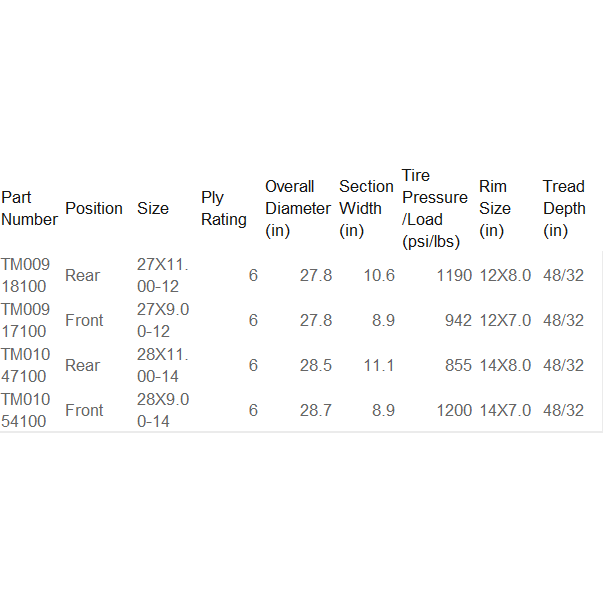Click the 14X8.0 rim size cell

pos(505,365)
